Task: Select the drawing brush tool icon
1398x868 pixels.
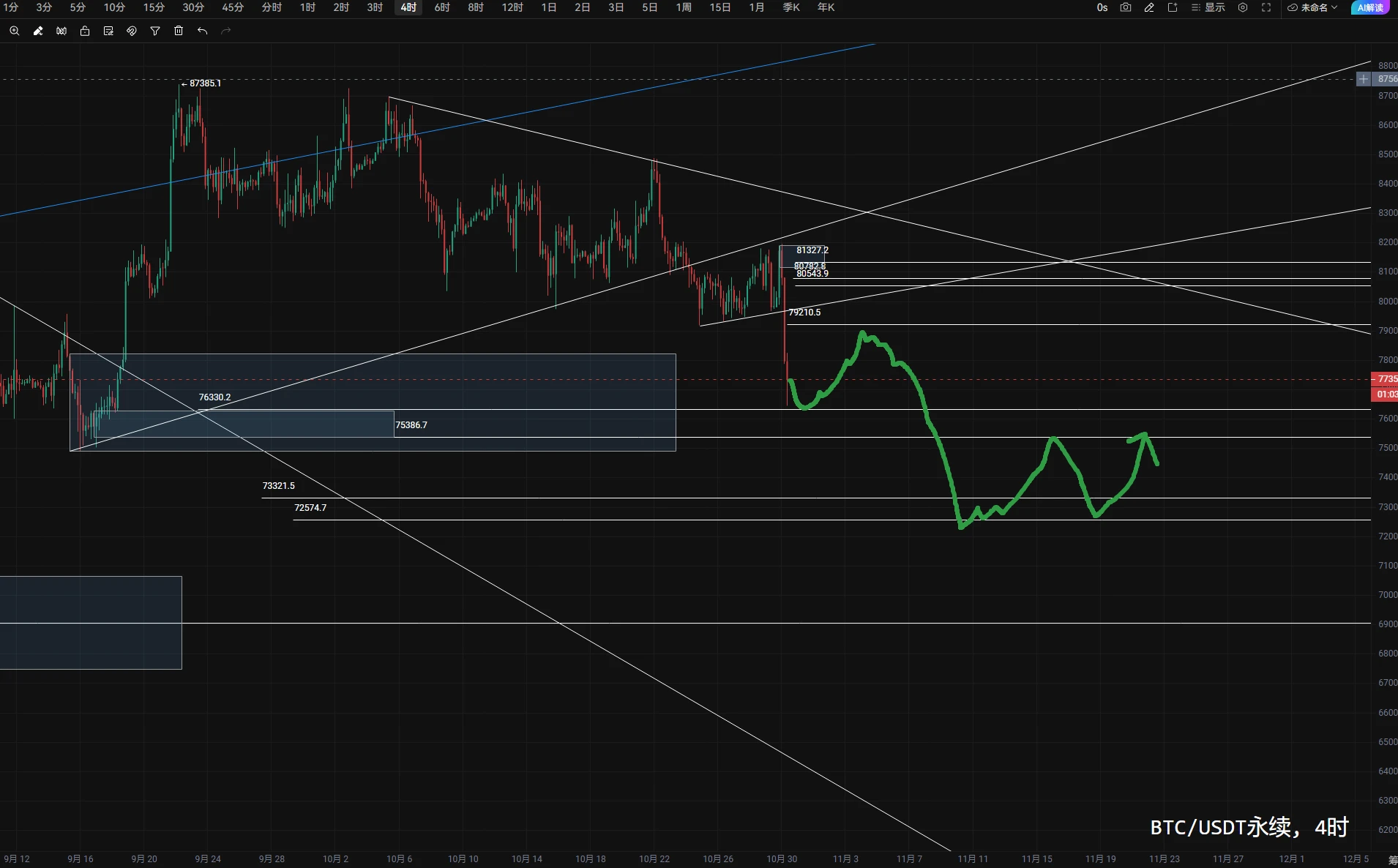Action: [38, 31]
